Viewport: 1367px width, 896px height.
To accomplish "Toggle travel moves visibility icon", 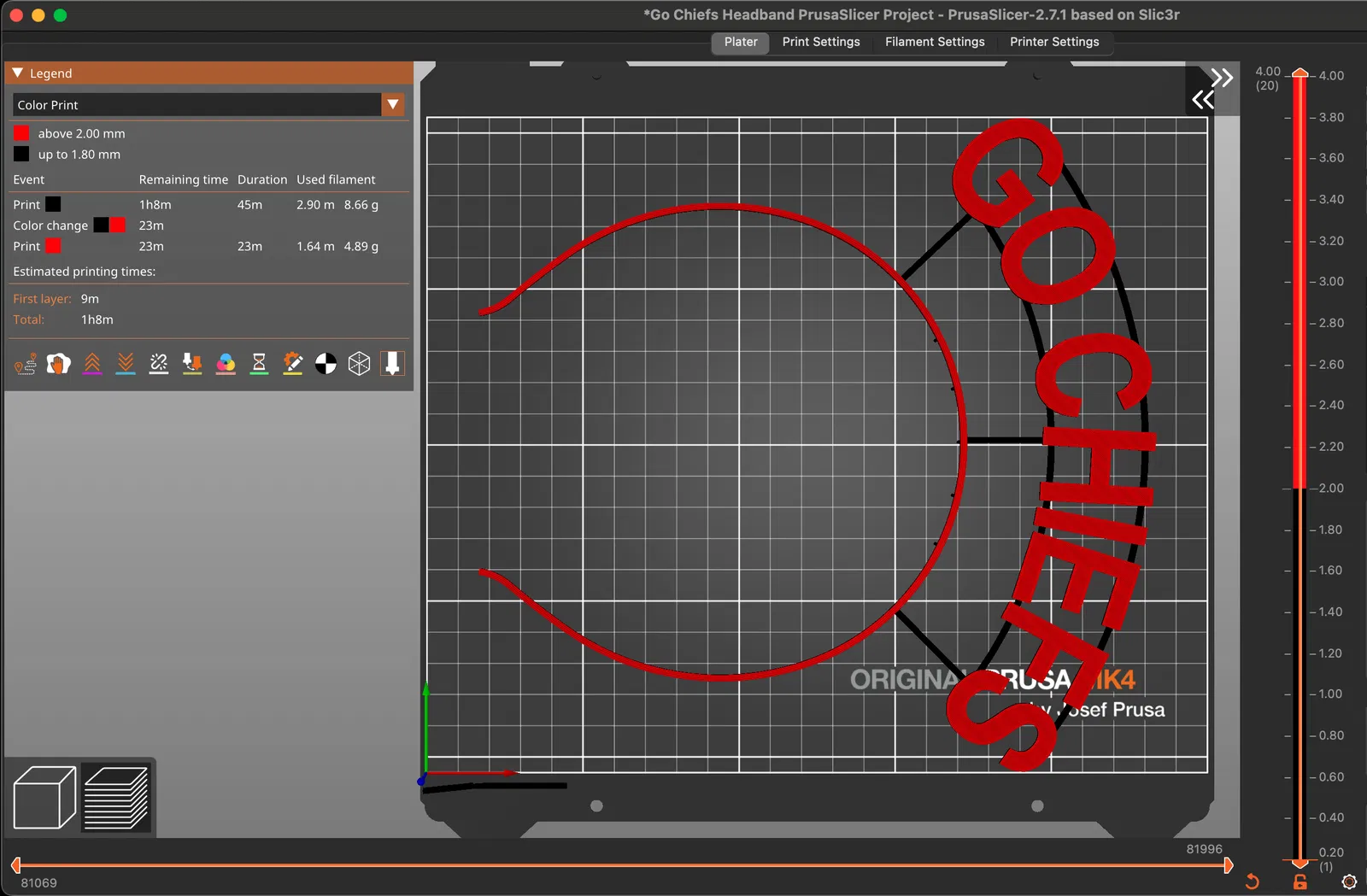I will 25,364.
